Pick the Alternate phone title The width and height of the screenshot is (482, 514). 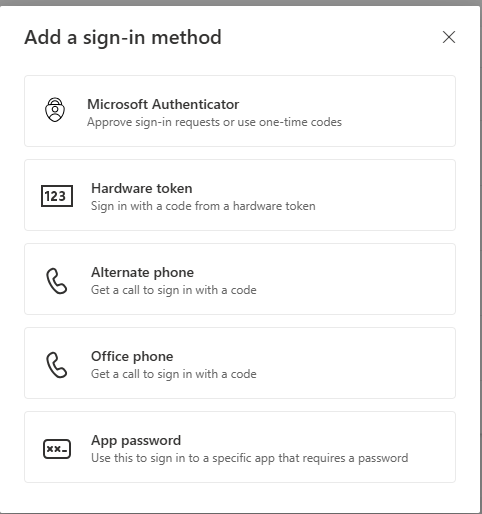pos(142,272)
